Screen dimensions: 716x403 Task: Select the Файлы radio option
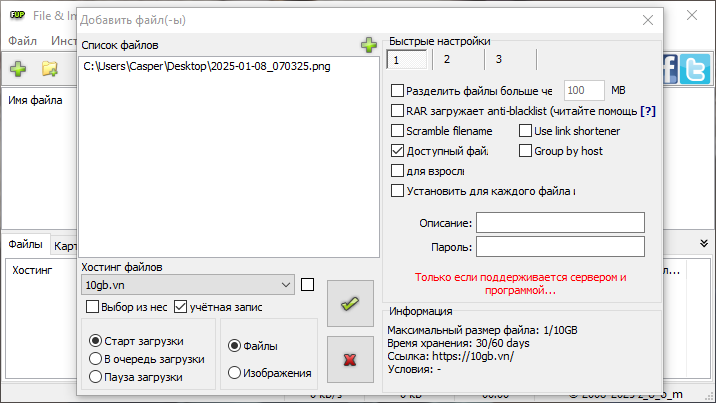pos(234,345)
